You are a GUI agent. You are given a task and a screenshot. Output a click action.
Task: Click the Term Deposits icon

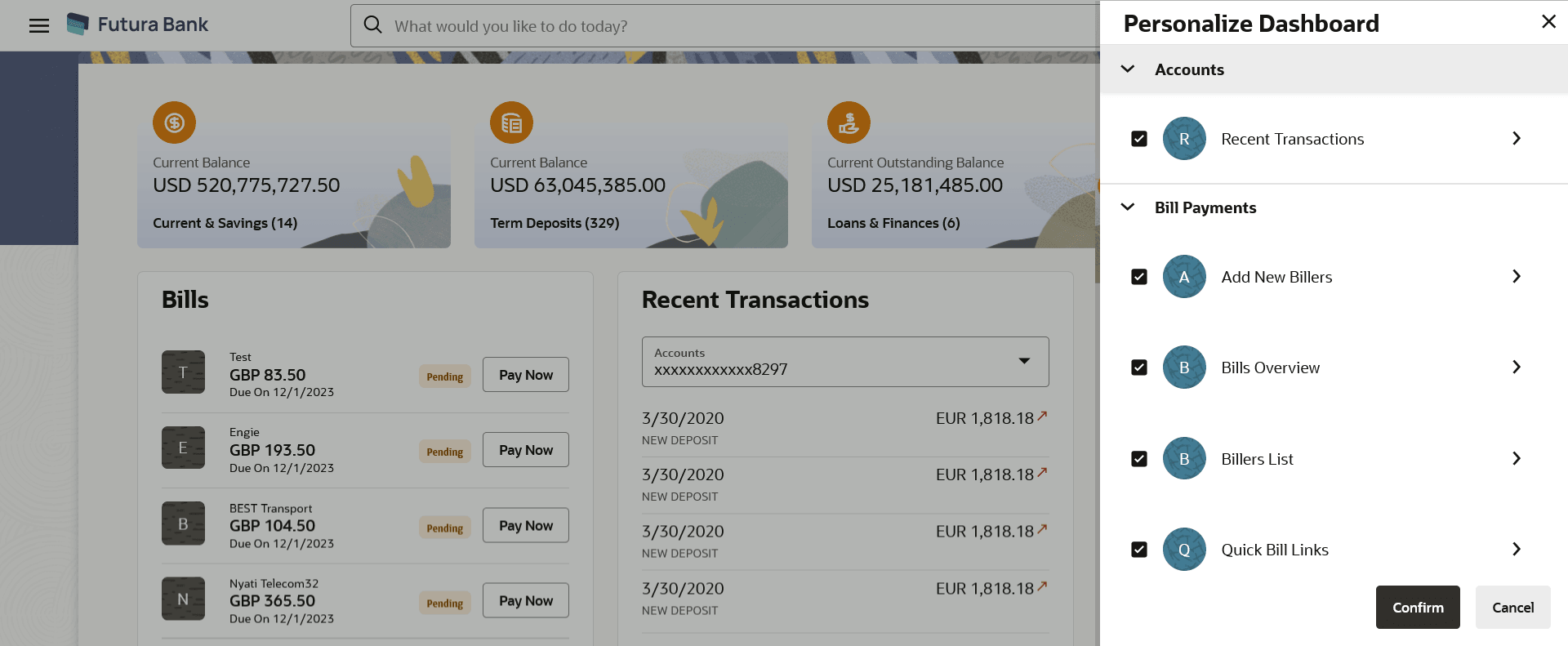pos(511,123)
